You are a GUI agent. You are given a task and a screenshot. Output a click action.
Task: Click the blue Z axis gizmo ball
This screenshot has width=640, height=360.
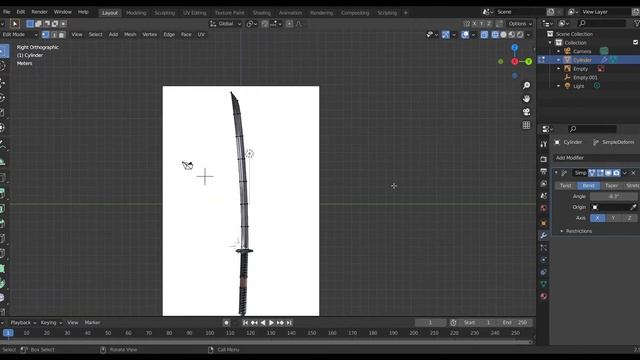click(x=515, y=48)
